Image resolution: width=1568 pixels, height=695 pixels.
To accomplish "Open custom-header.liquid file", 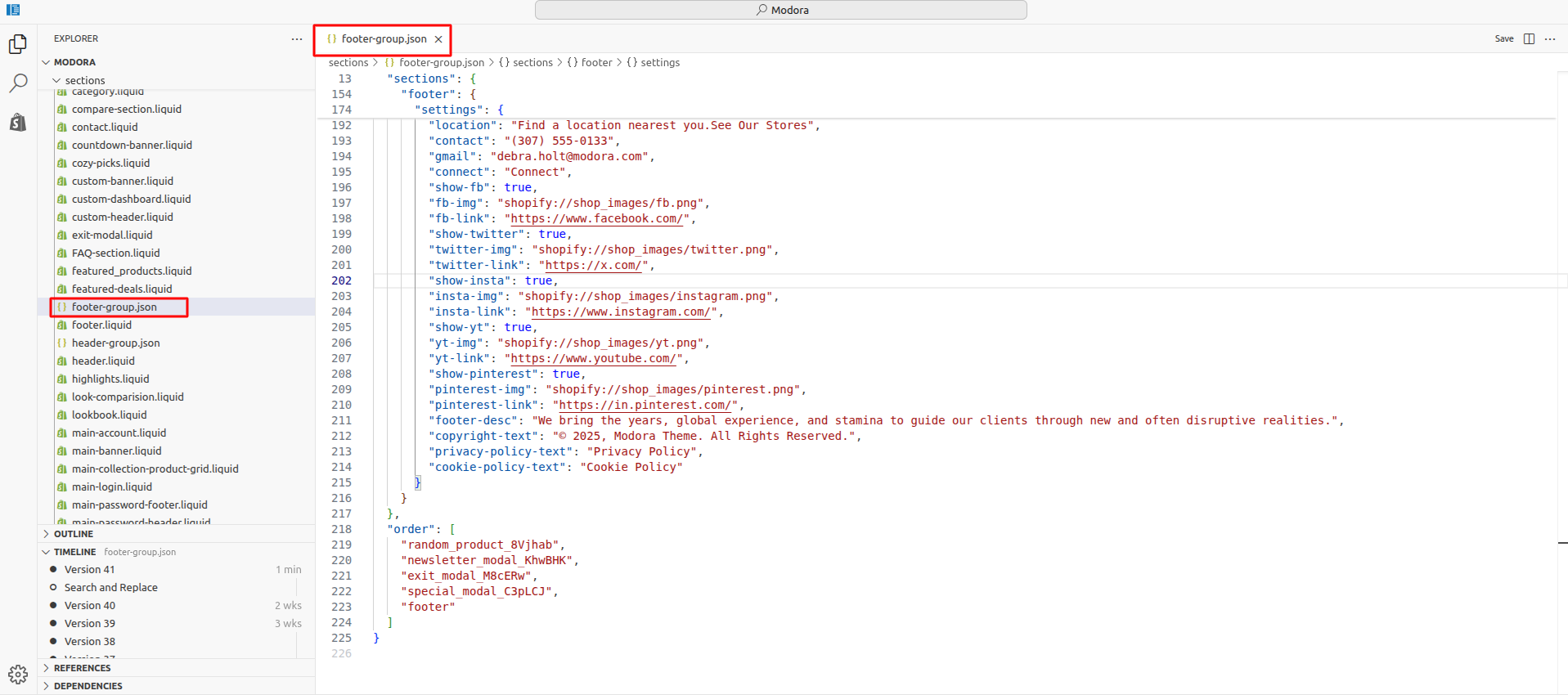I will (x=122, y=217).
